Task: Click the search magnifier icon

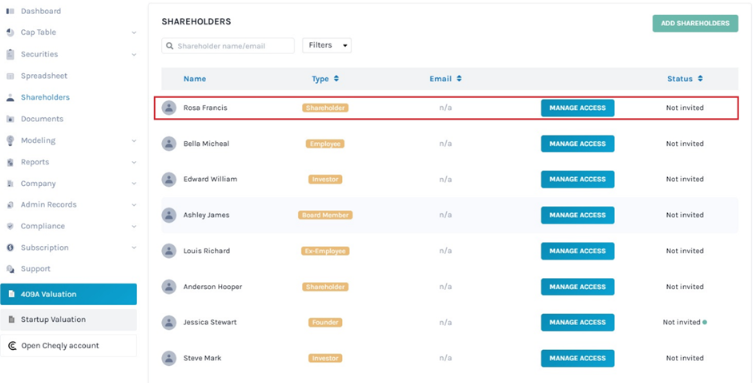Action: coord(170,46)
